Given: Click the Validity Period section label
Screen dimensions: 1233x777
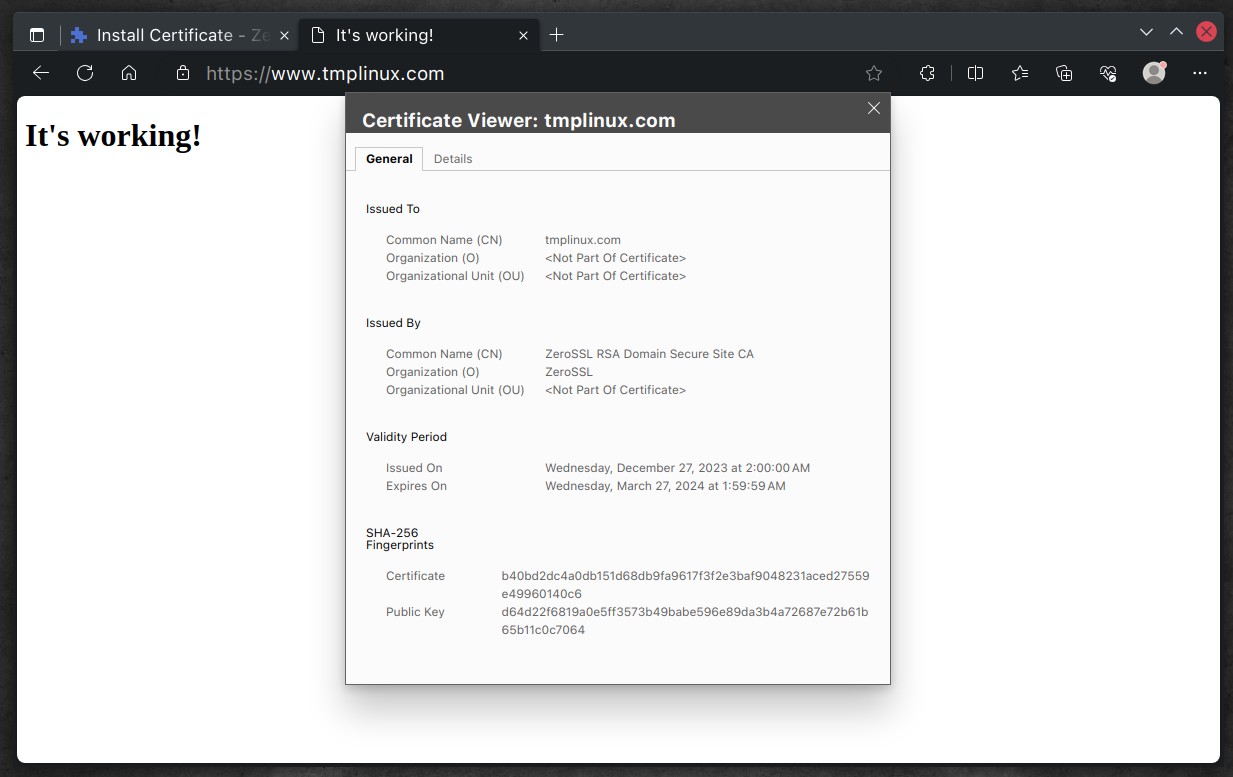Looking at the screenshot, I should (x=406, y=437).
